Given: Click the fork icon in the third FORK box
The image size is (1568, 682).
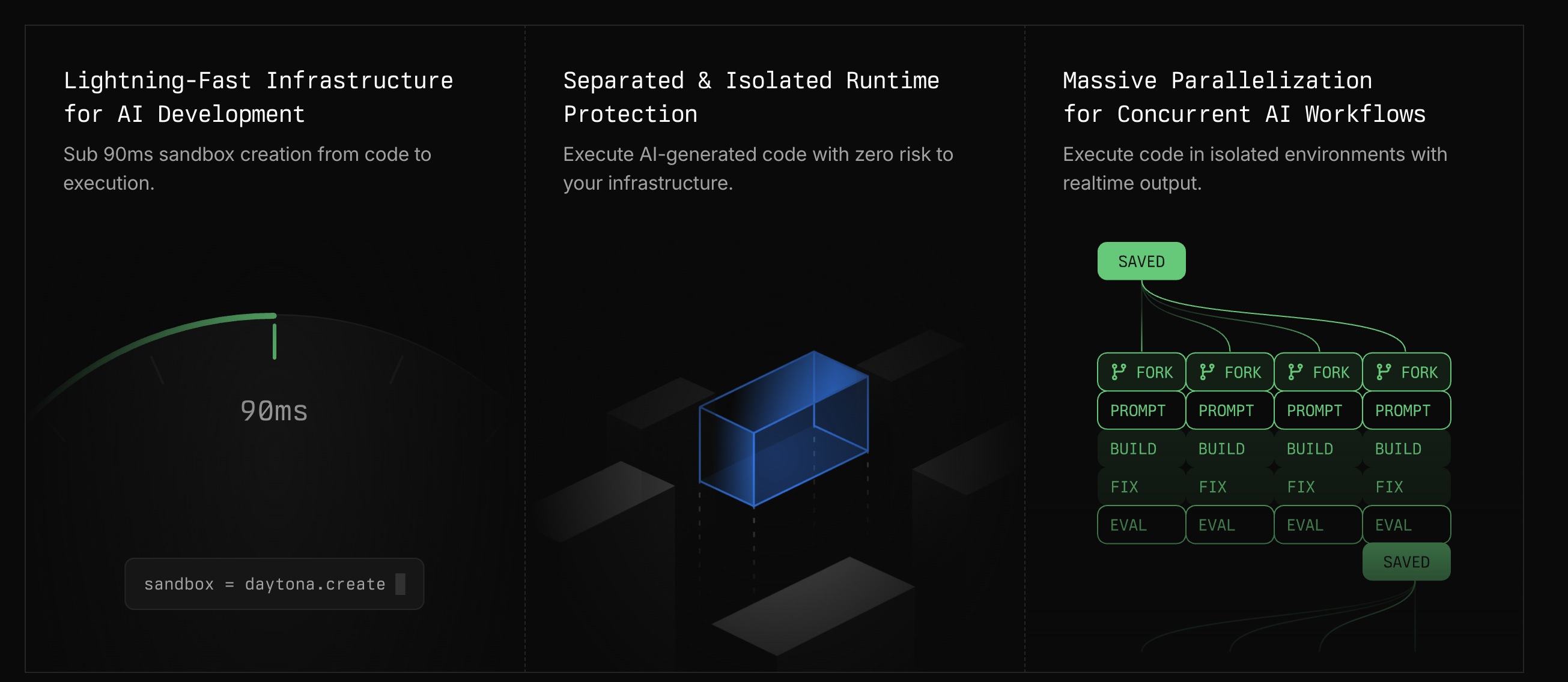Looking at the screenshot, I should pyautogui.click(x=1295, y=372).
